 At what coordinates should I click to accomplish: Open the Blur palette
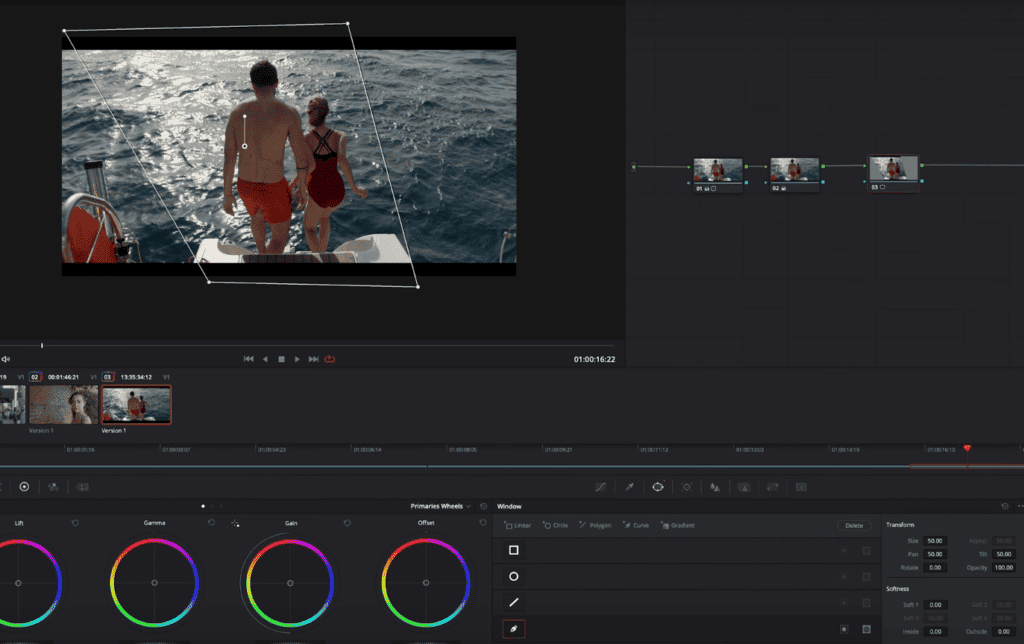click(x=715, y=487)
